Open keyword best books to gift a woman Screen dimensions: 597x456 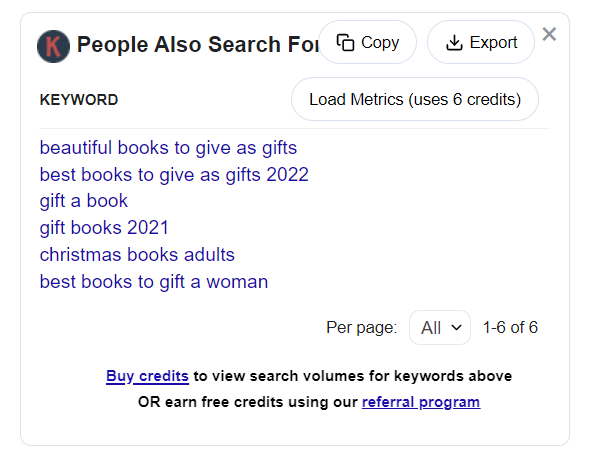pos(154,282)
